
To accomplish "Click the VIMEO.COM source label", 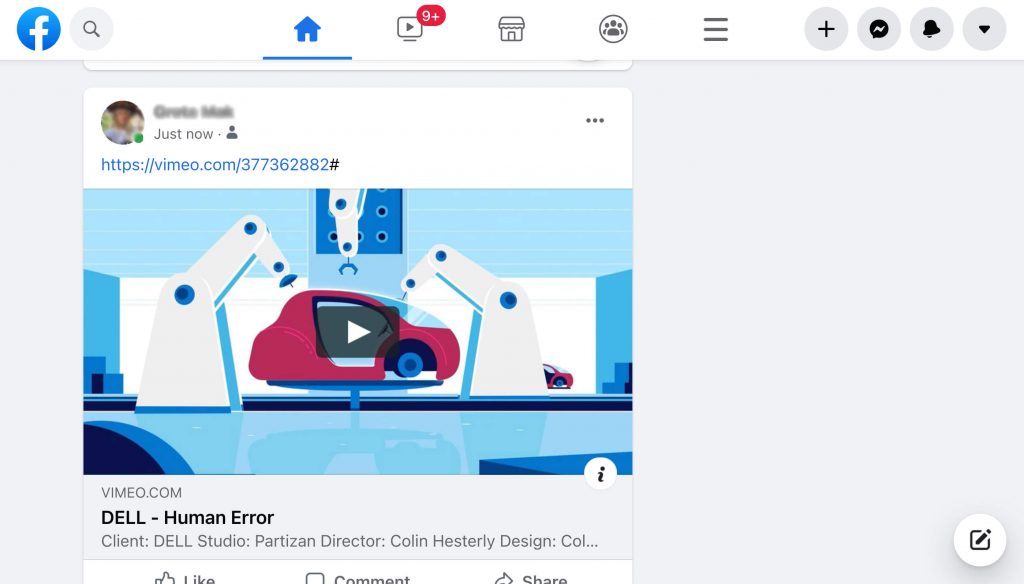I will tap(141, 493).
